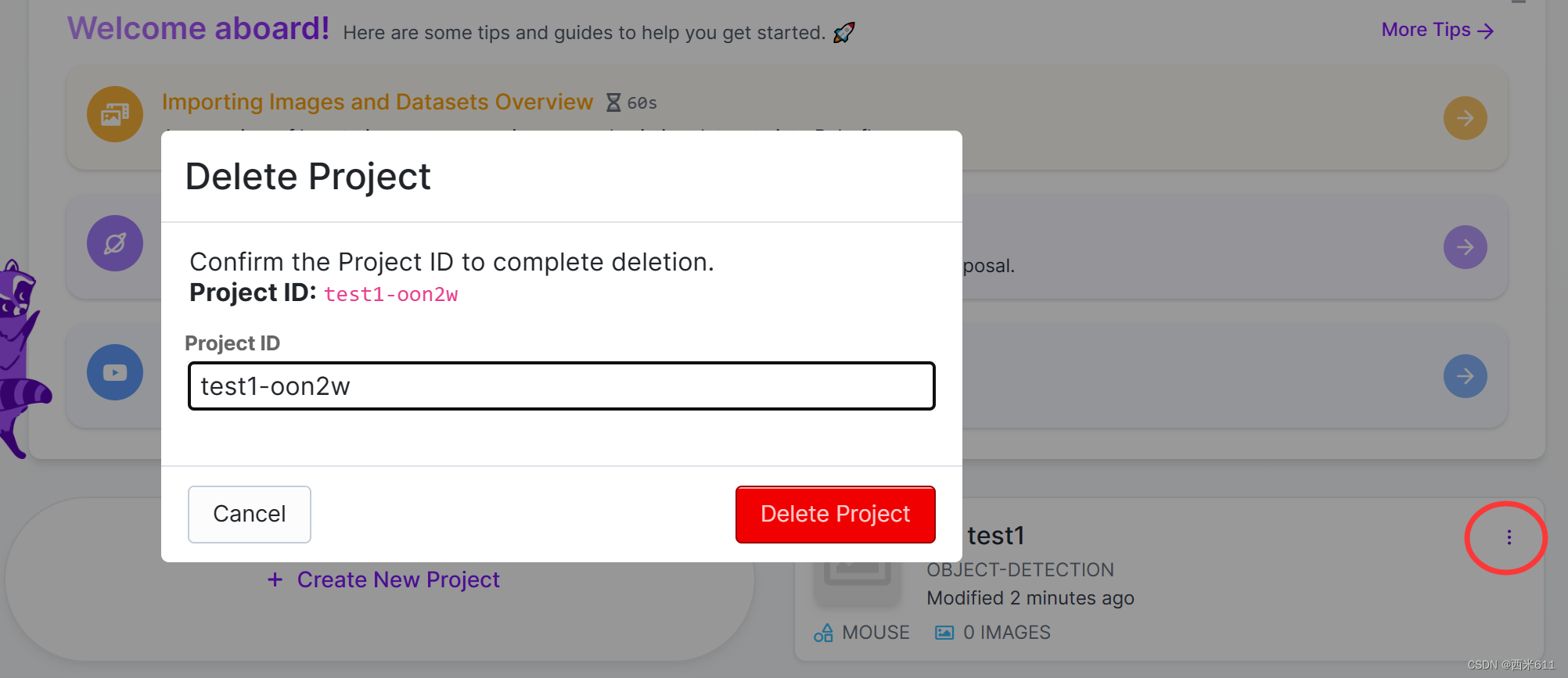Open the test1 project title
The width and height of the screenshot is (1568, 678).
pyautogui.click(x=995, y=536)
